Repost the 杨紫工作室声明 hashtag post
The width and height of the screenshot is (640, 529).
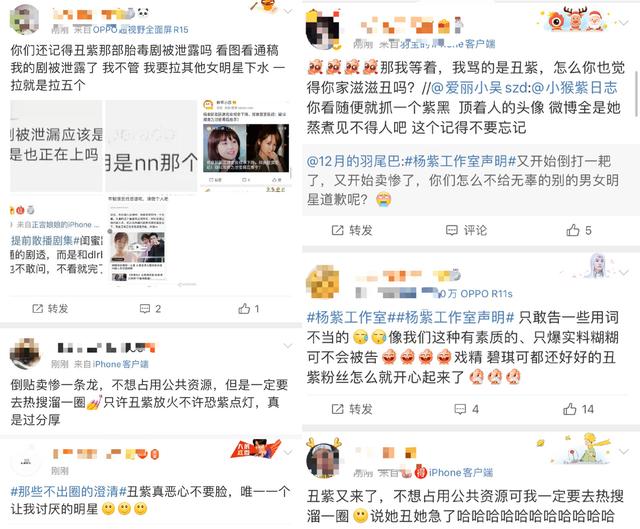352,409
